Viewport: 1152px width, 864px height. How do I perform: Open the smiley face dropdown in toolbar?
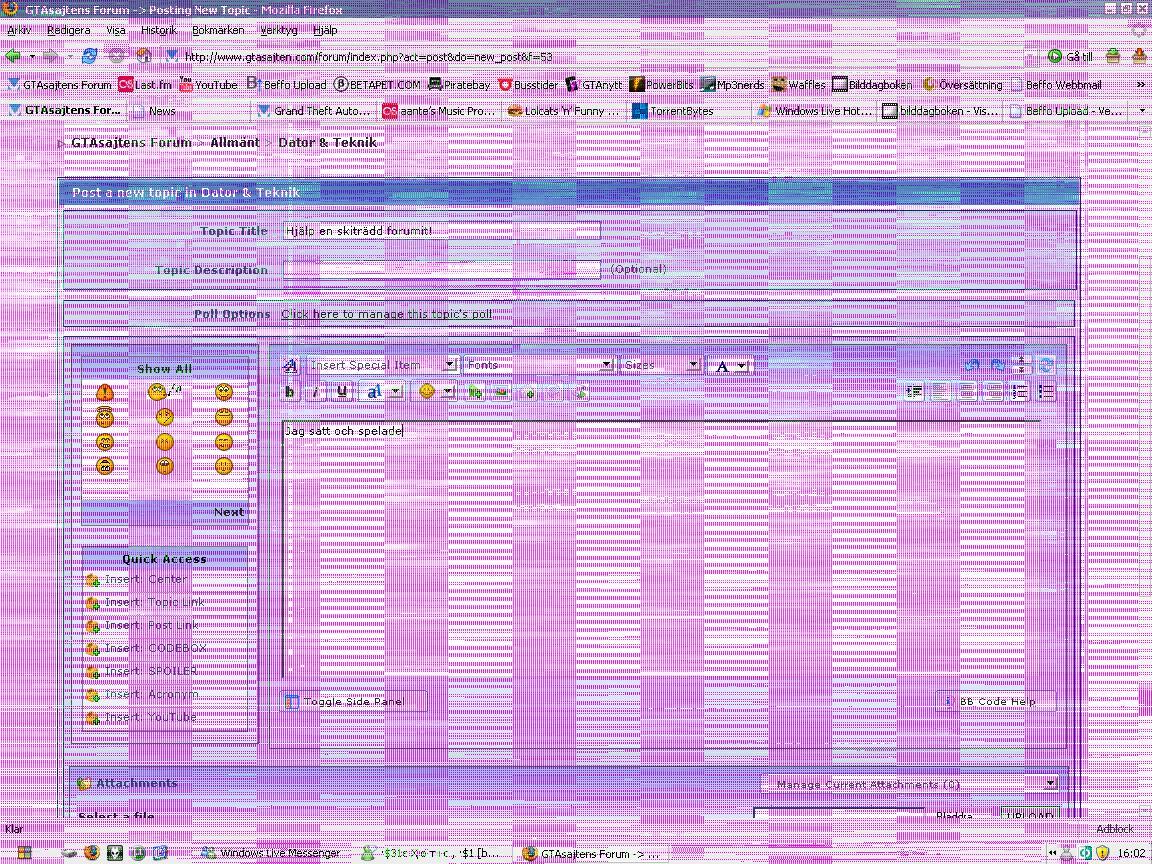tap(436, 392)
